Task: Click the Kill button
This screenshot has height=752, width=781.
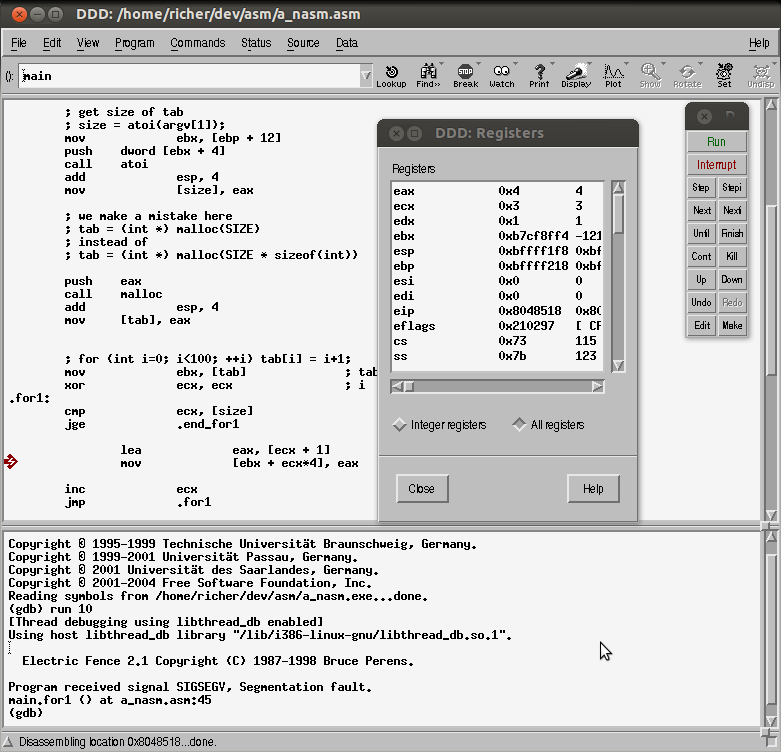Action: tap(732, 256)
